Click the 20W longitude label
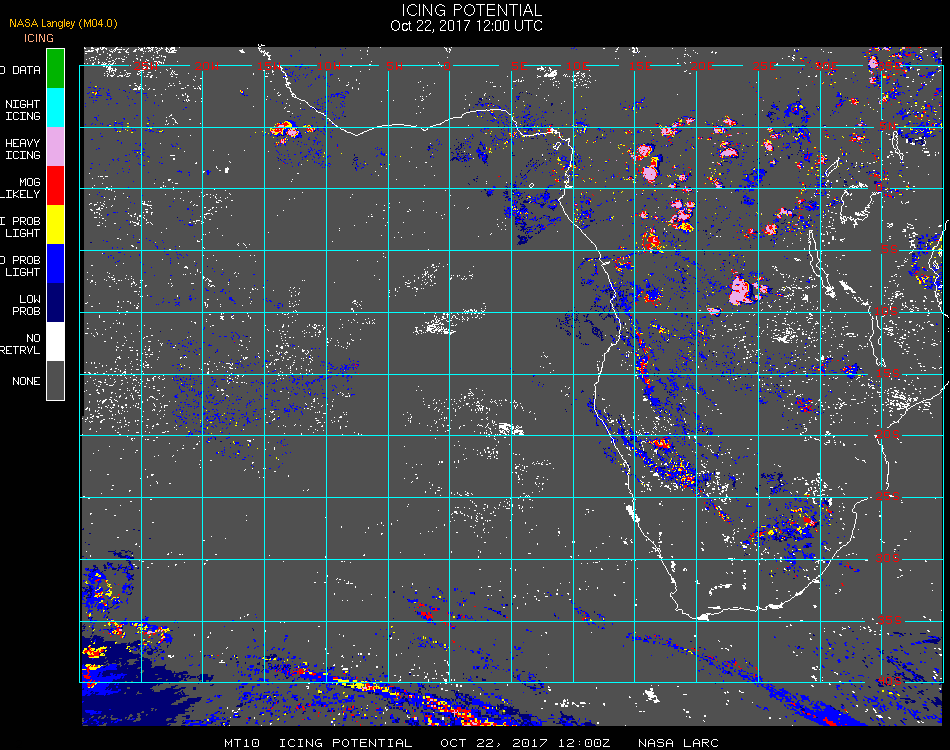The image size is (950, 750). 207,65
